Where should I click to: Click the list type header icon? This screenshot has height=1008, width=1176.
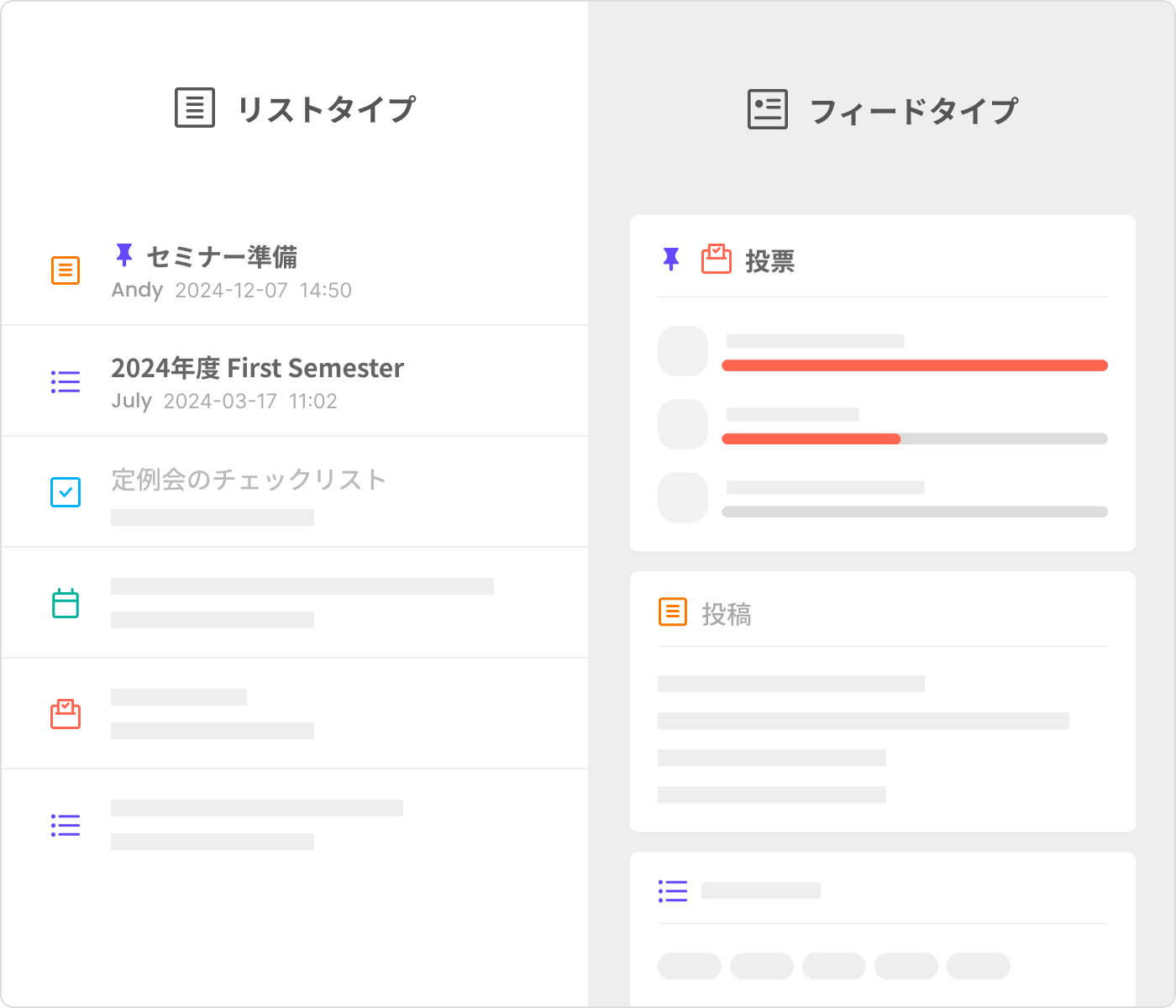pyautogui.click(x=195, y=108)
